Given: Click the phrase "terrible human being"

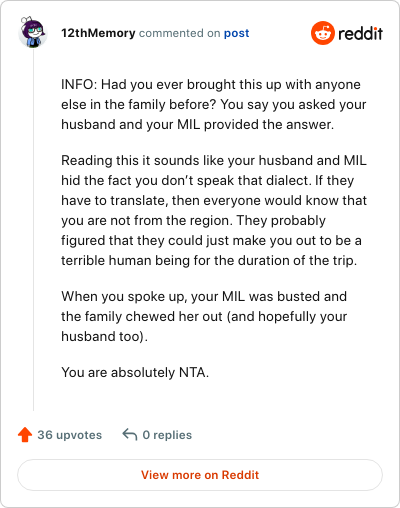Looking at the screenshot, I should pyautogui.click(x=125, y=260).
